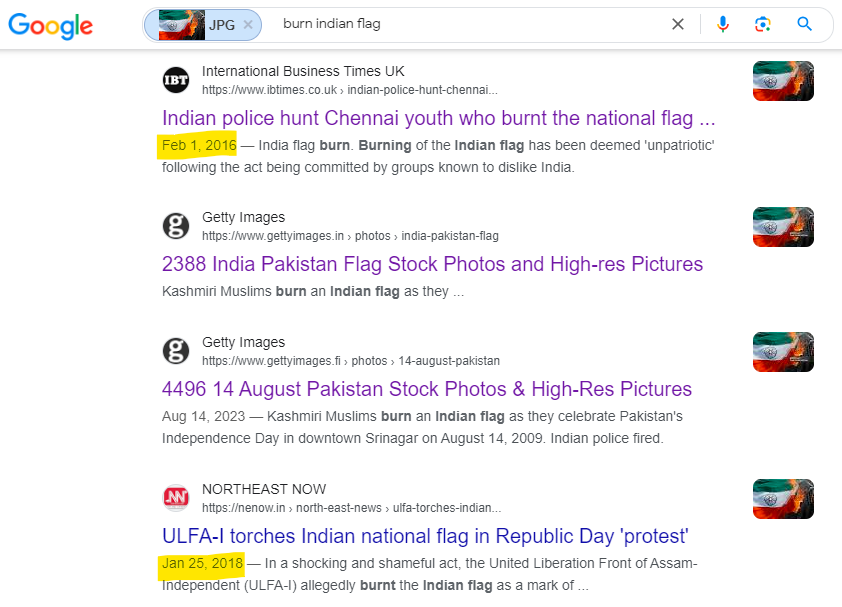Image resolution: width=842 pixels, height=607 pixels.
Task: Open thumbnail beside the IBT result
Action: click(783, 81)
